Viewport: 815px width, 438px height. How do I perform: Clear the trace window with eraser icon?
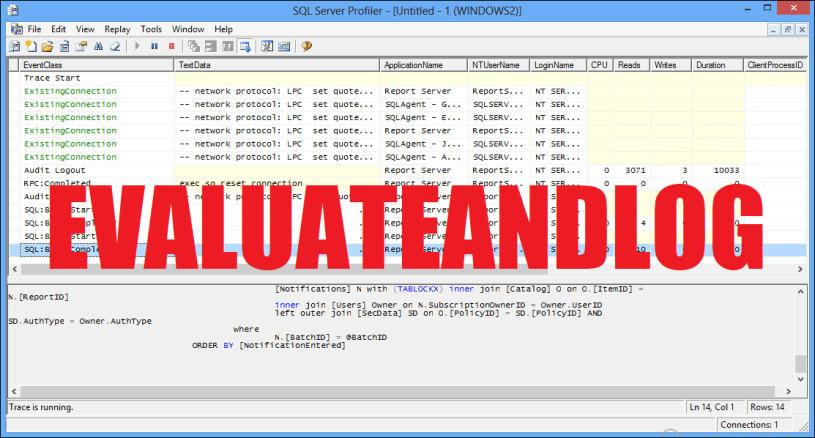point(116,46)
